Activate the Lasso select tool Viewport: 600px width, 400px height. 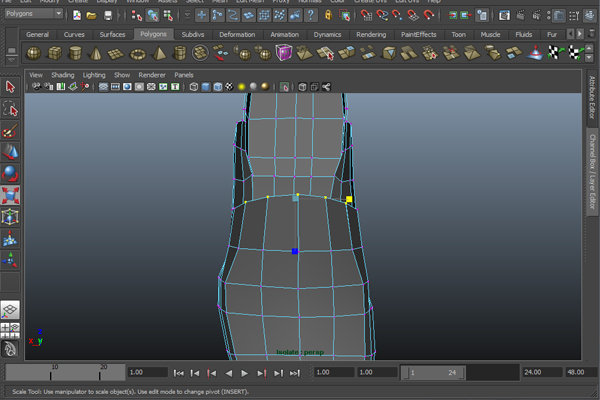coord(10,109)
